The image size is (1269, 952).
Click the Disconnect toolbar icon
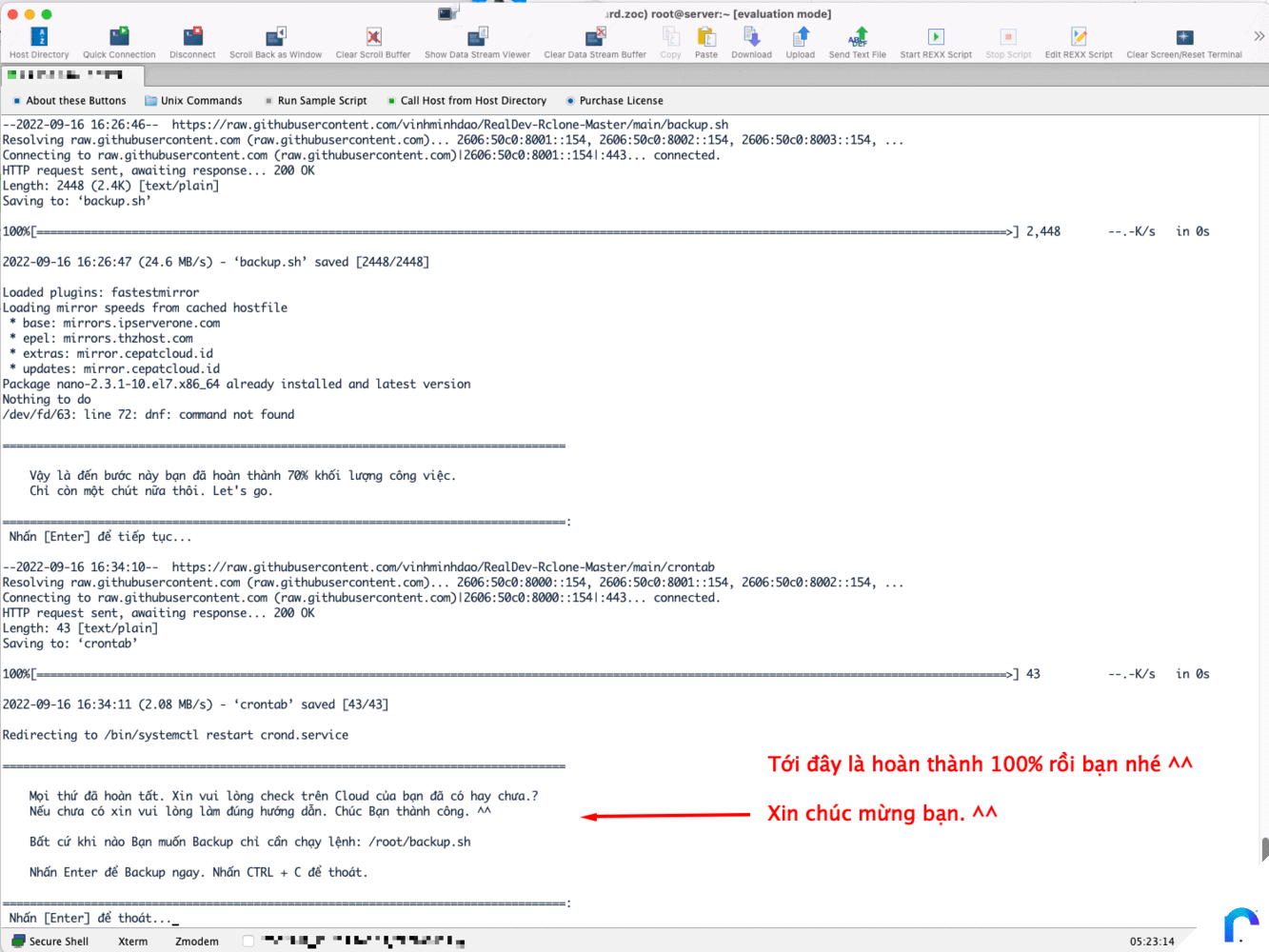[192, 43]
